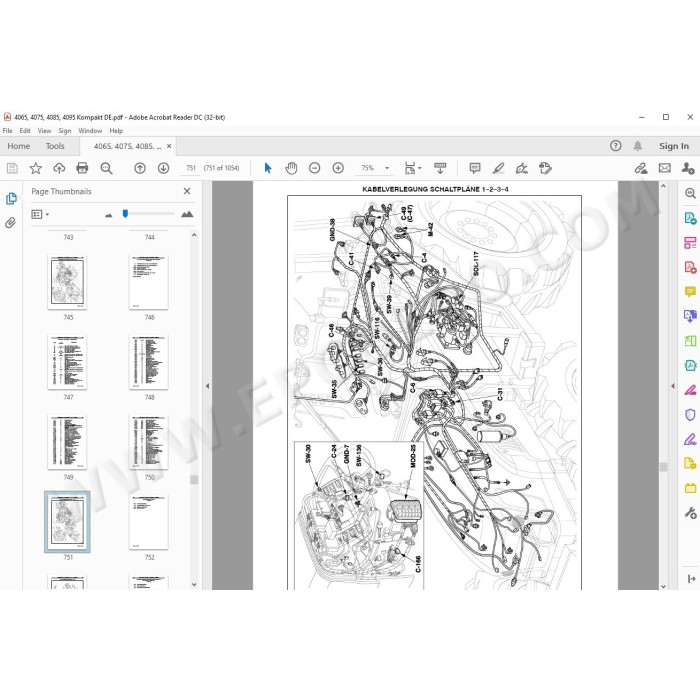Open the Sign menu
This screenshot has width=700, height=700.
[x=65, y=131]
